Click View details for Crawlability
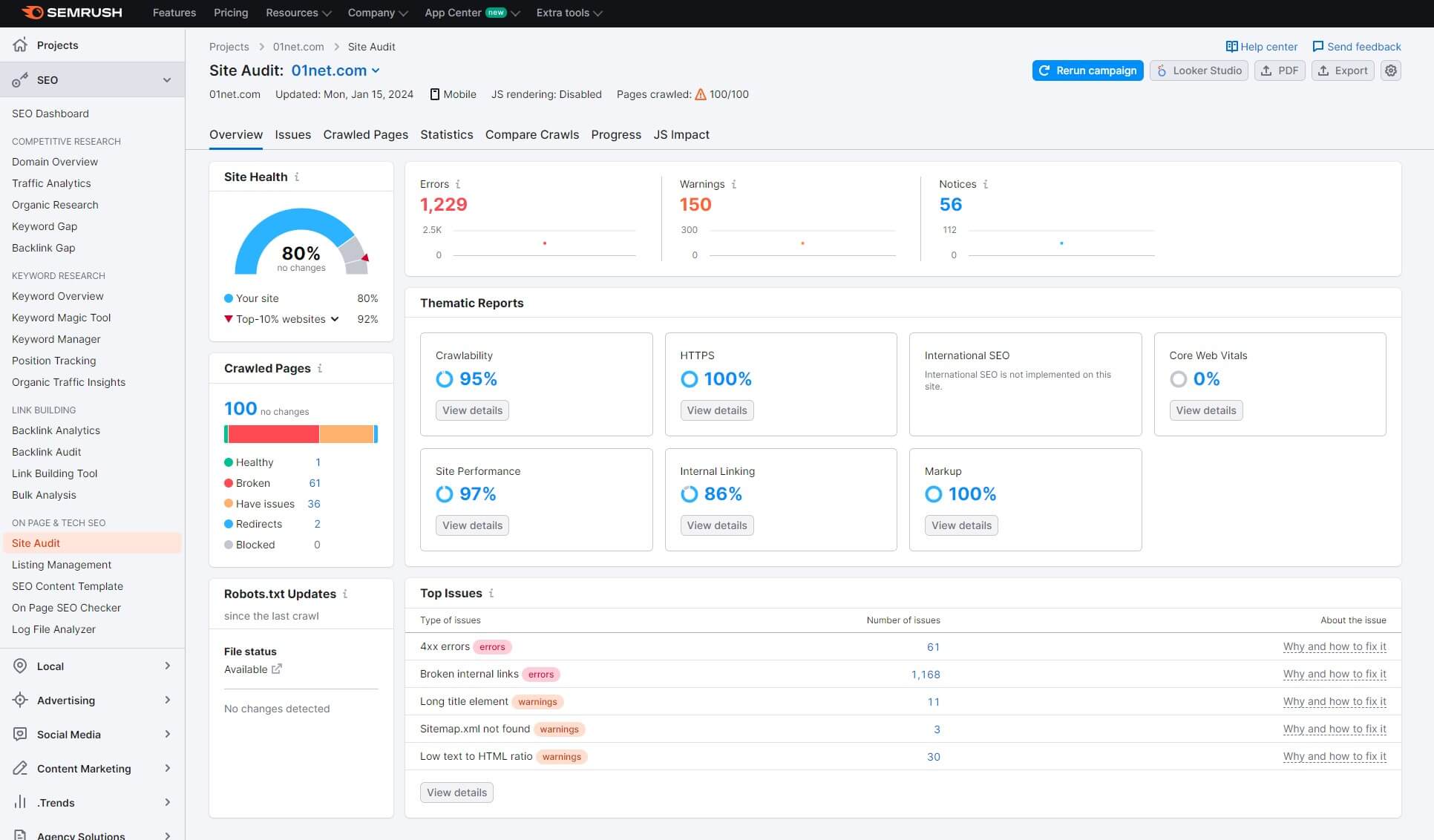The width and height of the screenshot is (1434, 840). [x=471, y=410]
